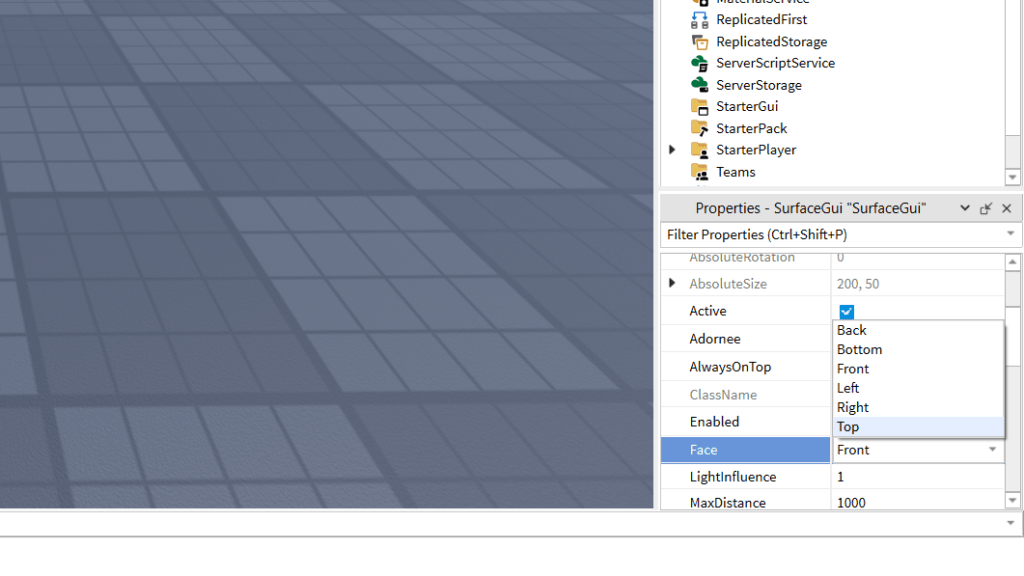Expand the StarterPlayer tree item
1024x576 pixels.
pos(671,150)
